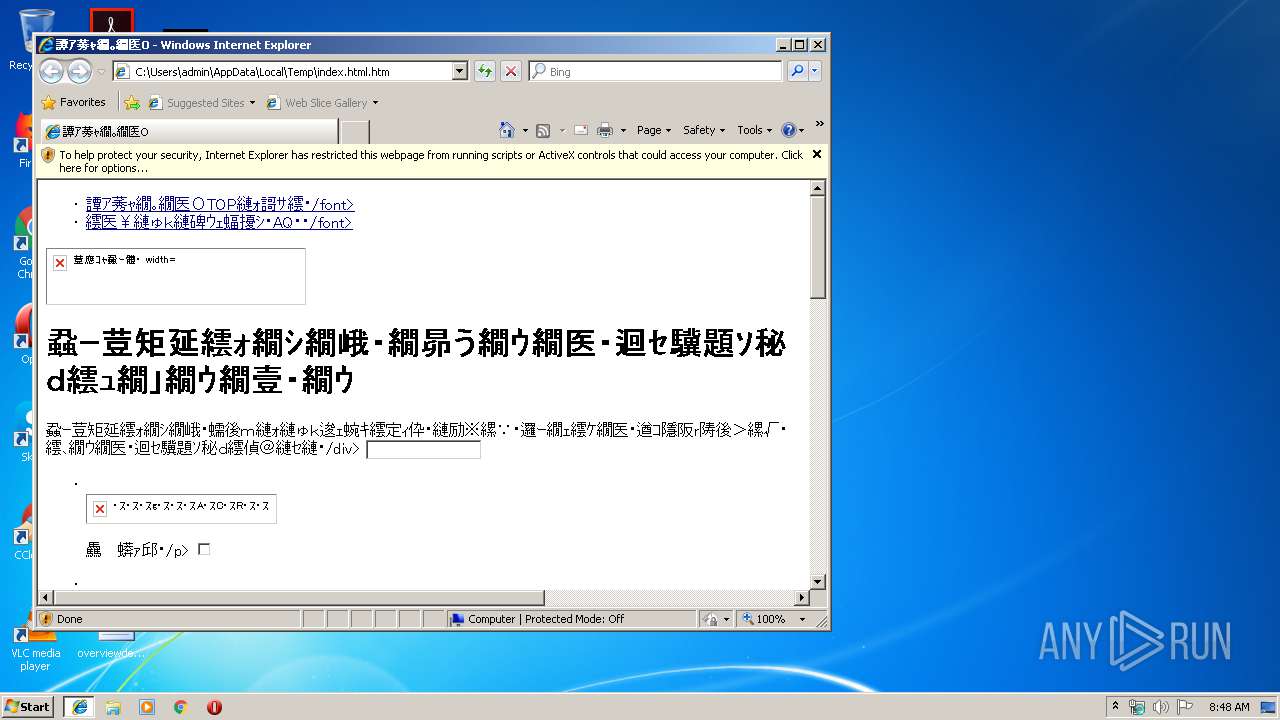The width and height of the screenshot is (1280, 720).
Task: Open the first garbled TOP link
Action: coord(219,204)
